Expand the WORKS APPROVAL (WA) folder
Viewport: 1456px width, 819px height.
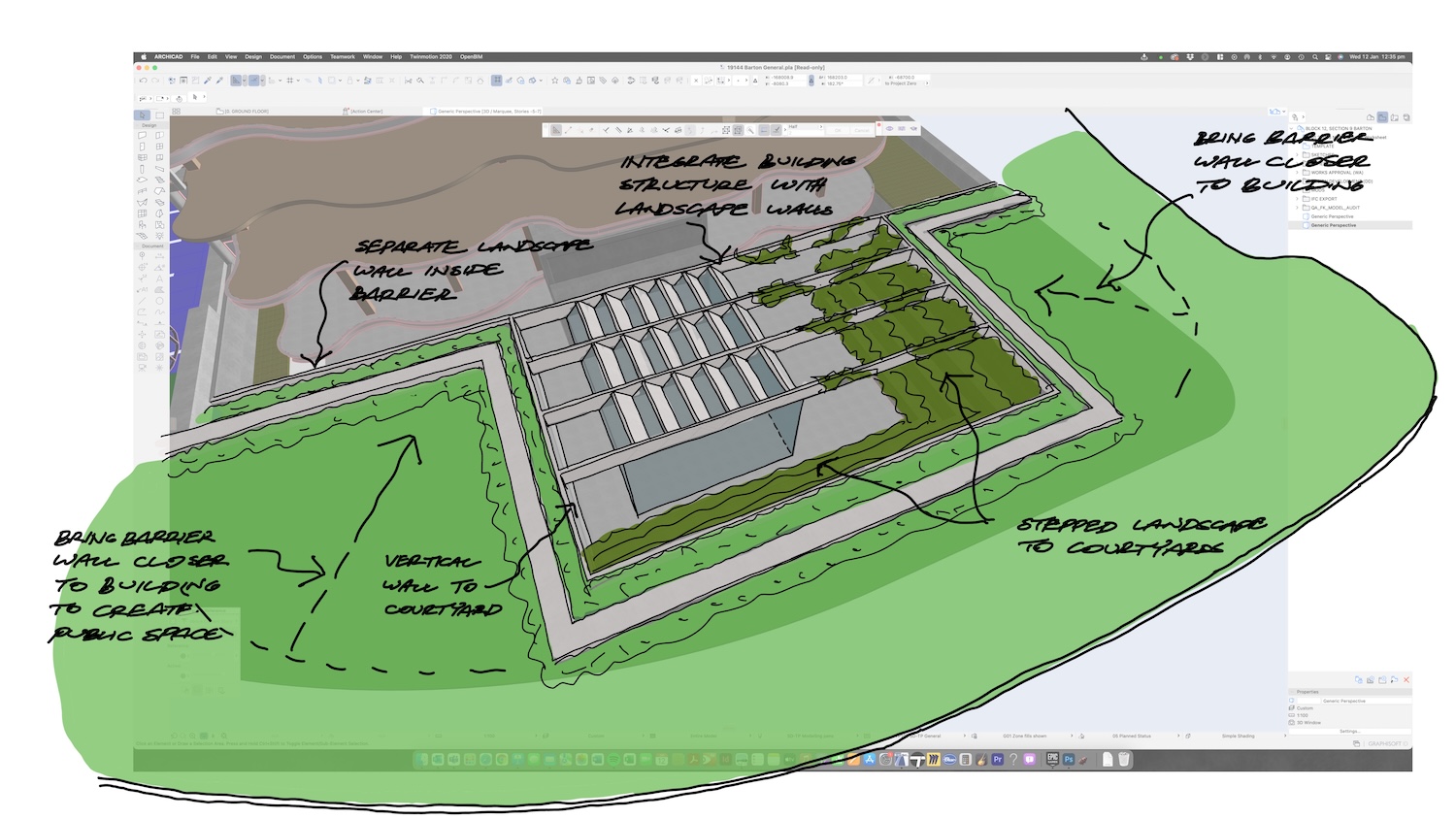1298,173
